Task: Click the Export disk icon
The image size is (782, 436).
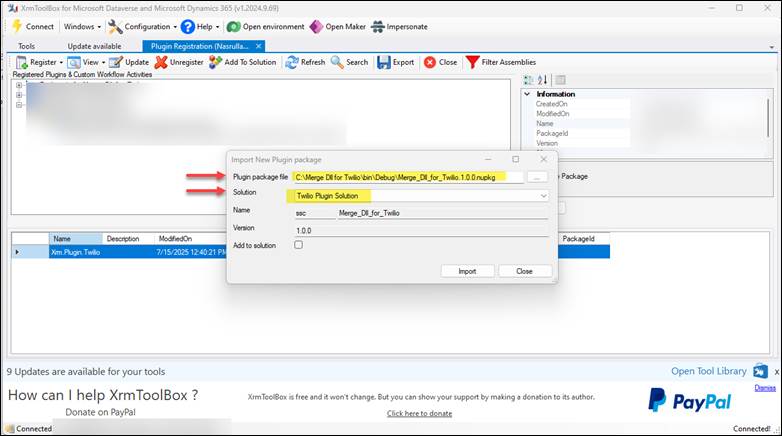Action: click(384, 62)
